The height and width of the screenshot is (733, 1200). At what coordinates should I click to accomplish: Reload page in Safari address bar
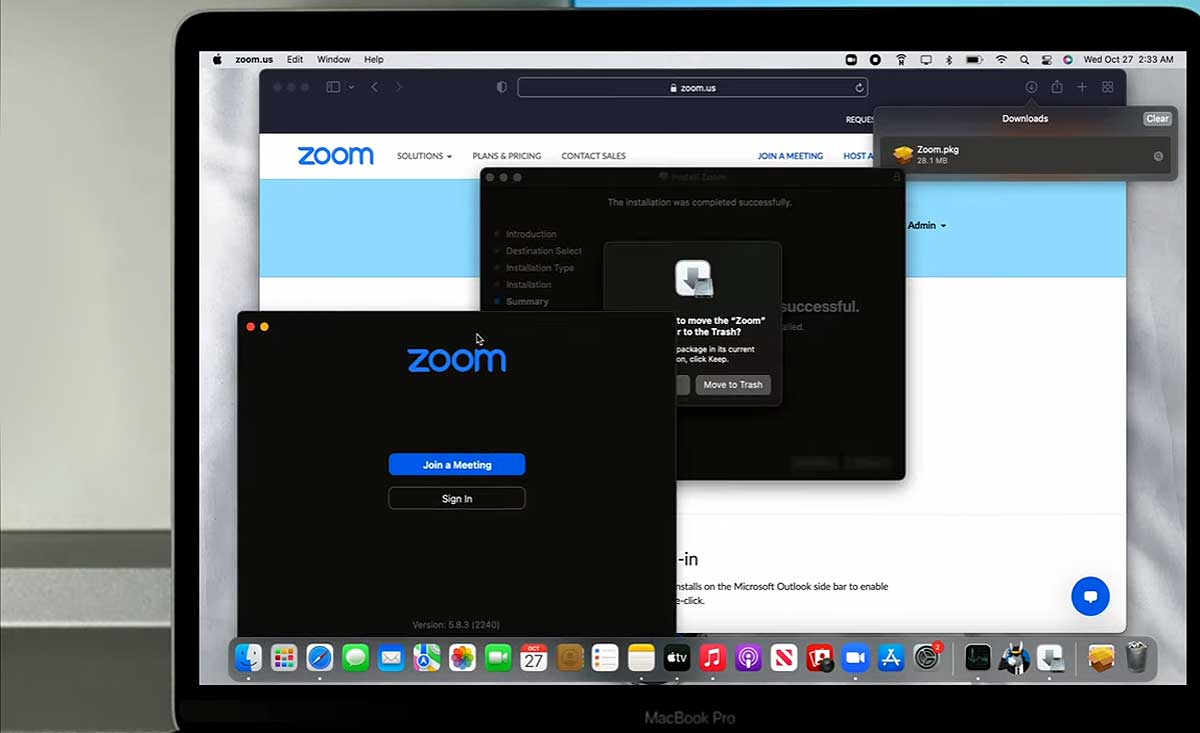pos(859,88)
